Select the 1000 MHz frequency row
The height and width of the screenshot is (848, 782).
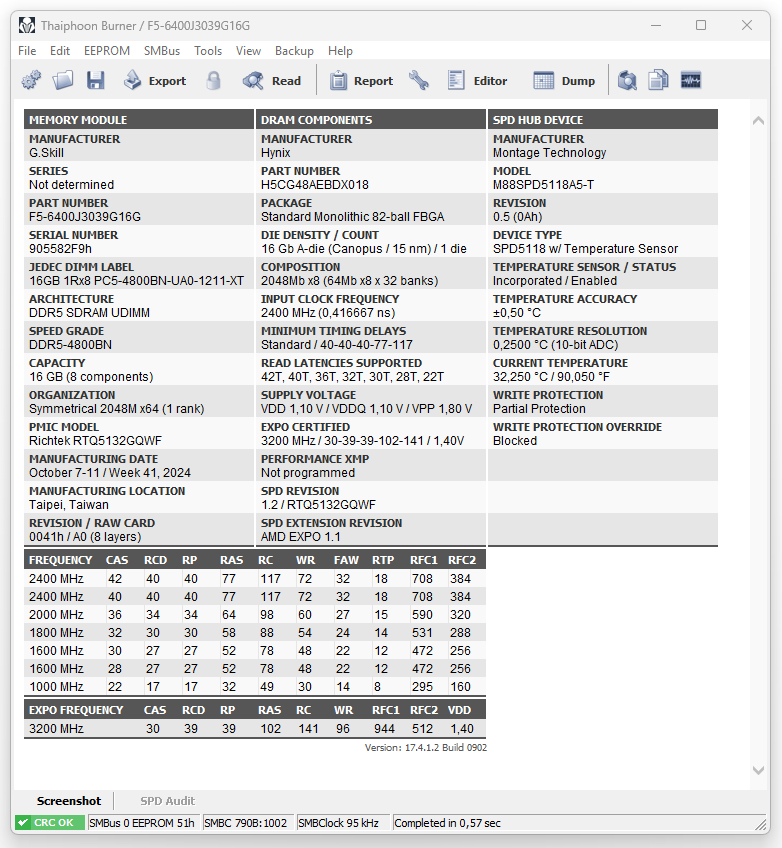click(255, 686)
